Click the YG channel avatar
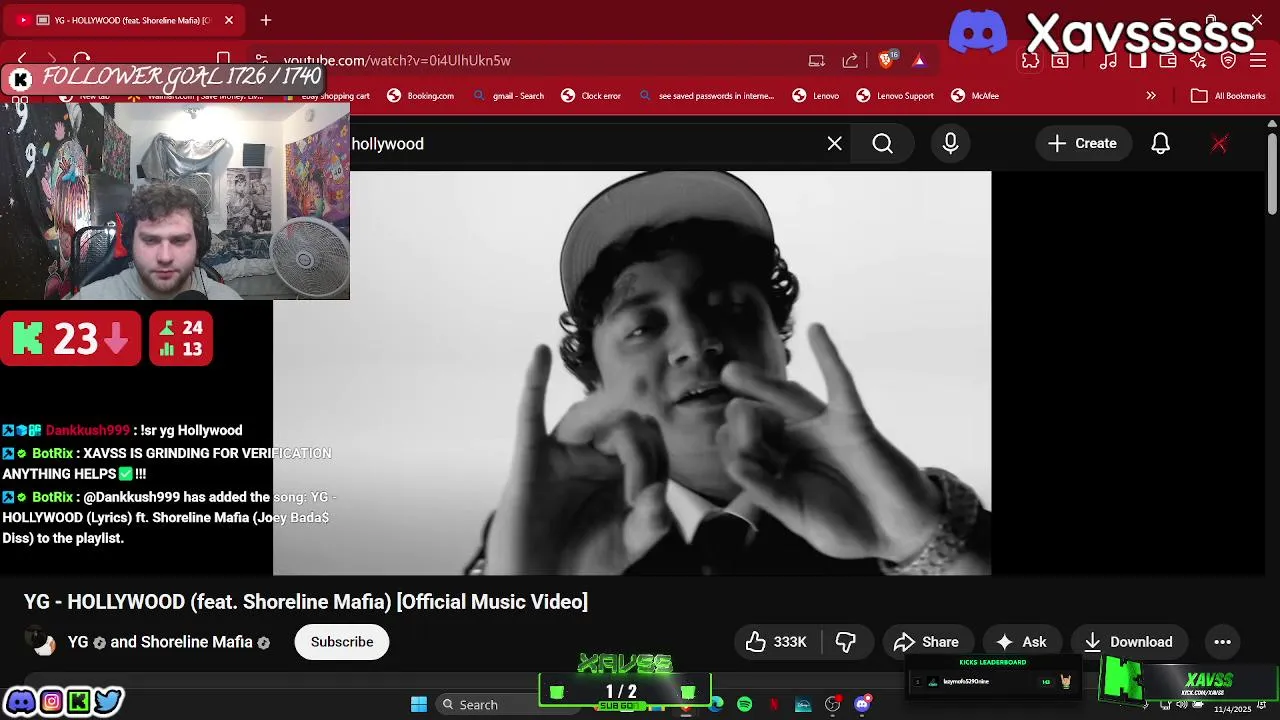The height and width of the screenshot is (720, 1280). pos(42,642)
